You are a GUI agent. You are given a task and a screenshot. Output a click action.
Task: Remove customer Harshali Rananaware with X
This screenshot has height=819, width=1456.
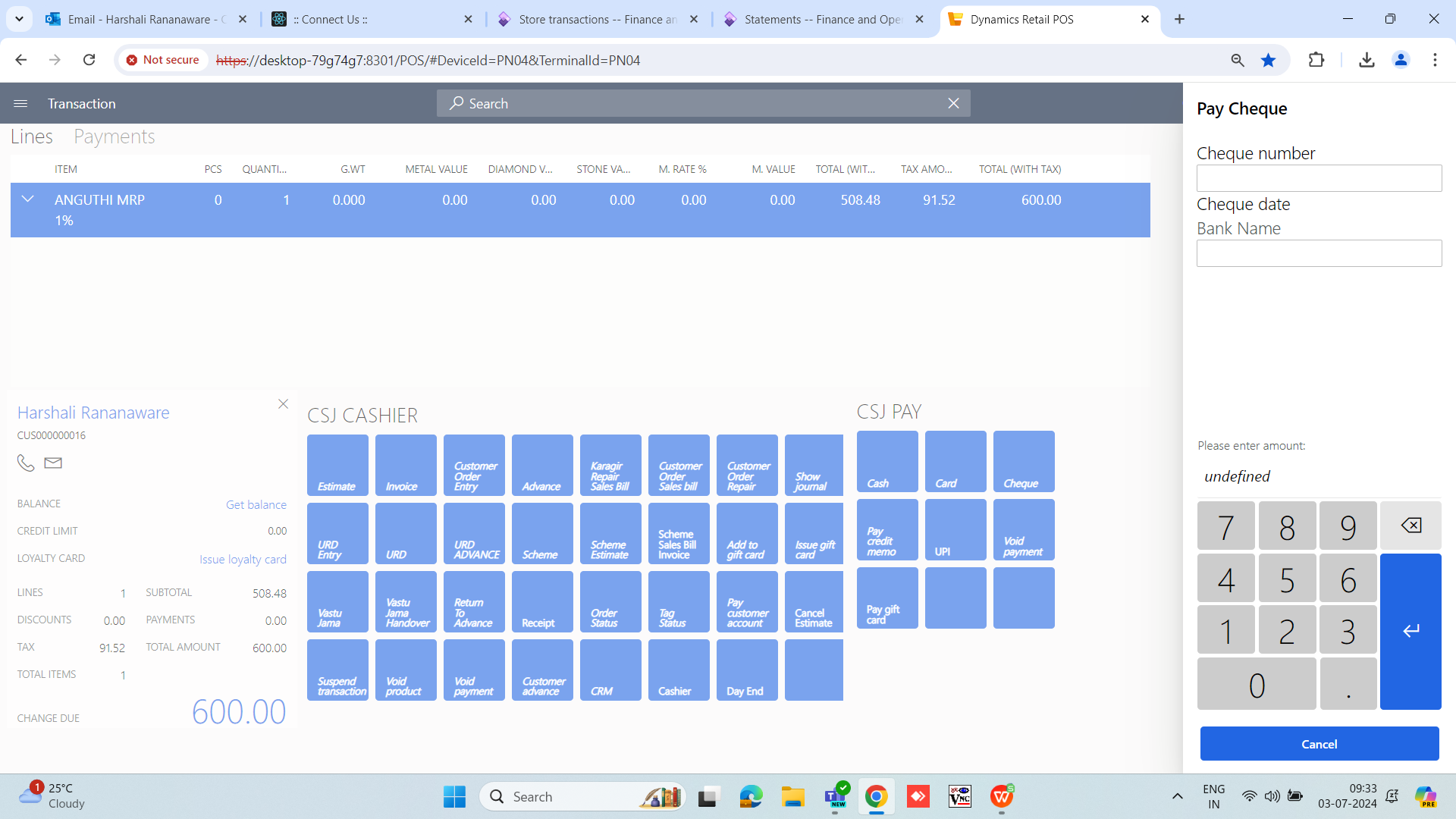pos(283,404)
